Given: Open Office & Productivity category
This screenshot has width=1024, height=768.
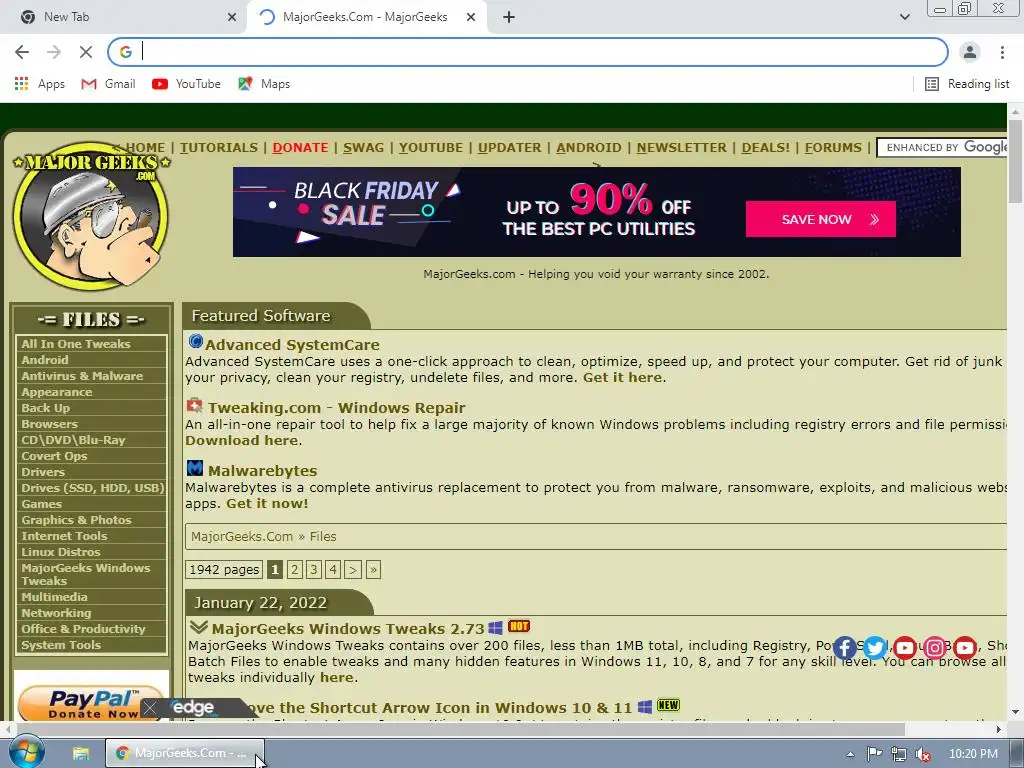Looking at the screenshot, I should [91, 630].
